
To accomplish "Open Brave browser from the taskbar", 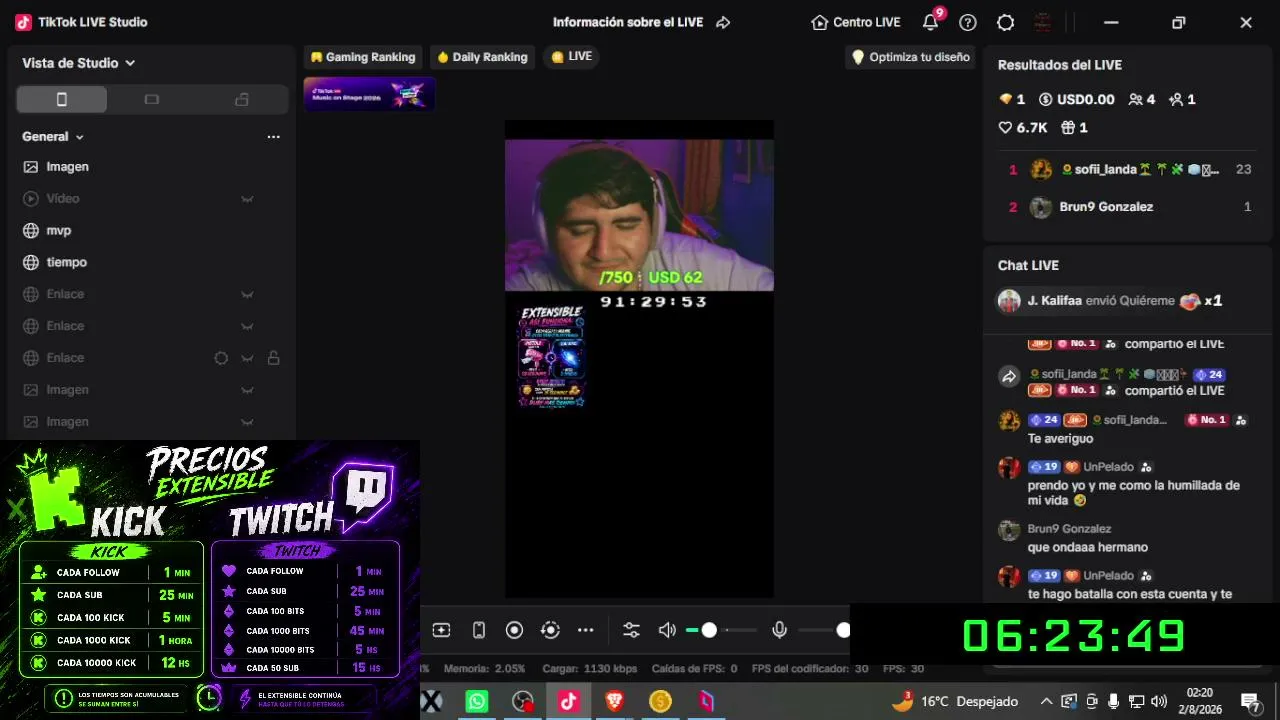I will 615,702.
